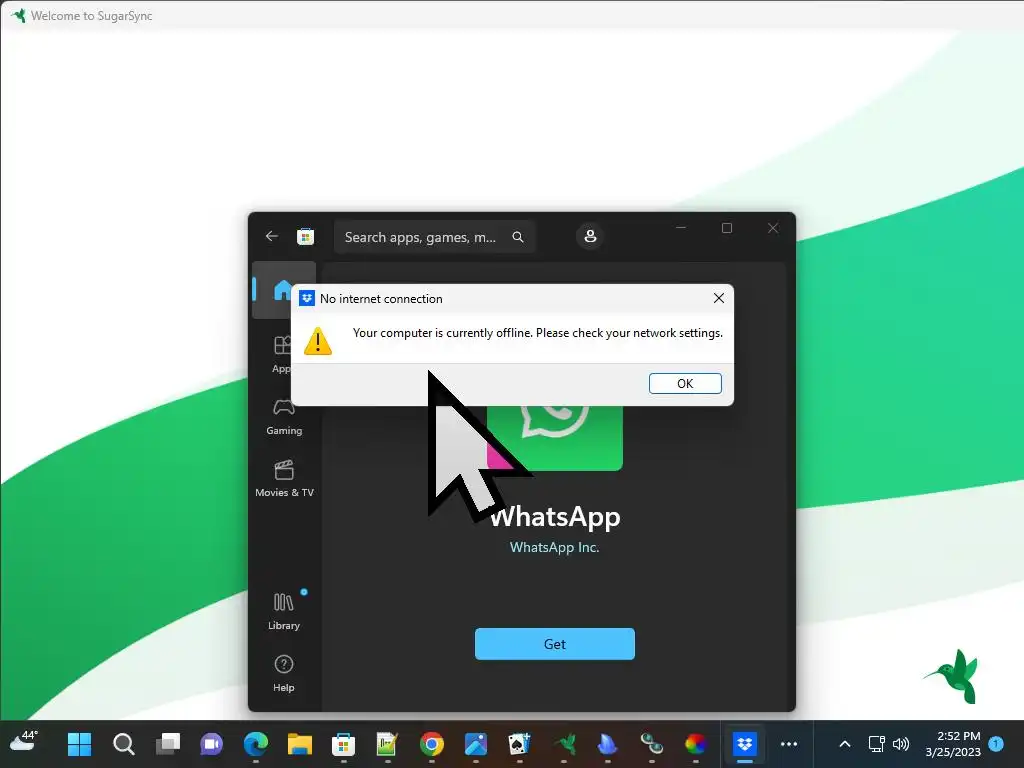The height and width of the screenshot is (768, 1024).
Task: Click the blue crystal taskbar icon
Action: (607, 744)
